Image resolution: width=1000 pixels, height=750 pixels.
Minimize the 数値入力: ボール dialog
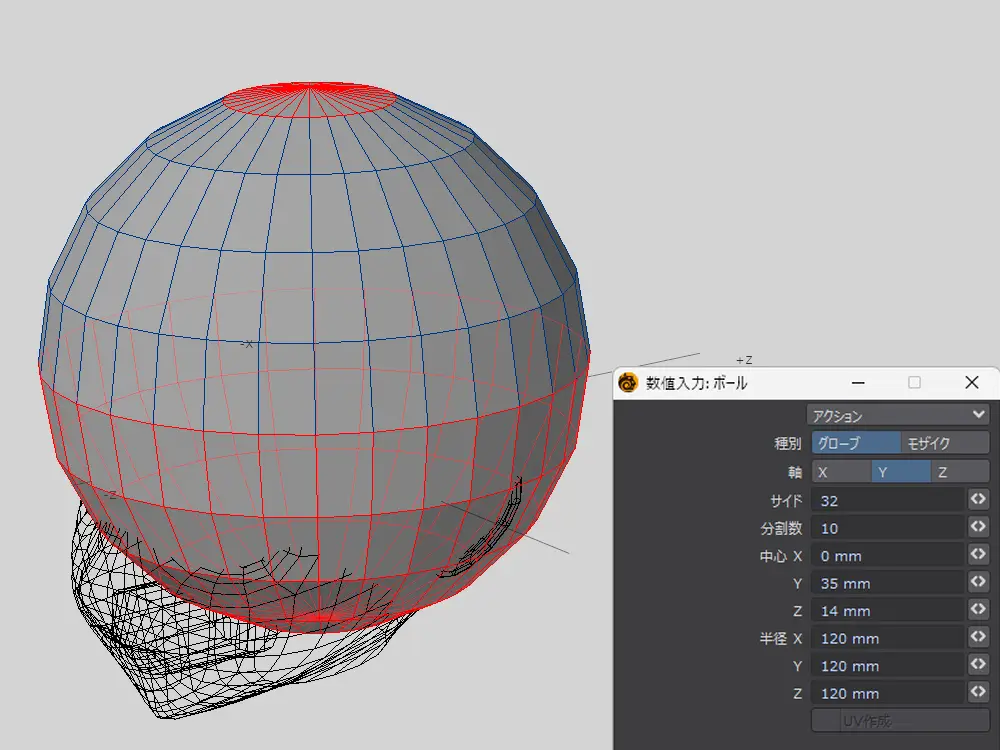[856, 383]
